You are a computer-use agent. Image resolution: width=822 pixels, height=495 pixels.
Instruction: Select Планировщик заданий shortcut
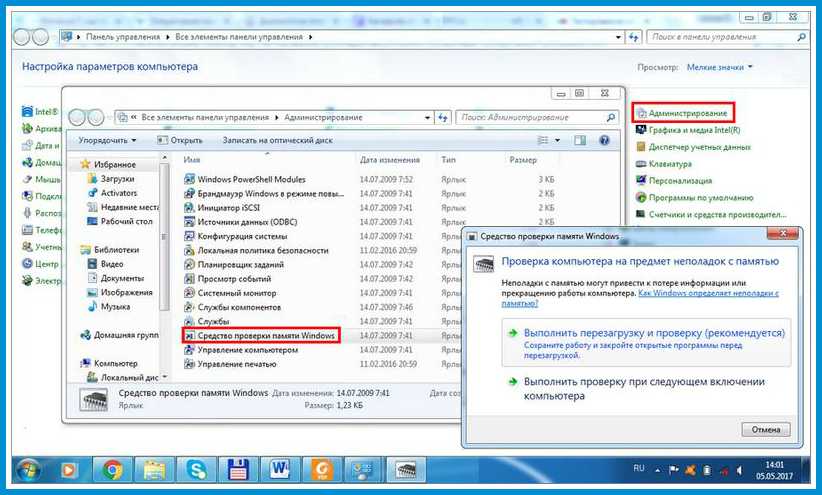[x=234, y=264]
